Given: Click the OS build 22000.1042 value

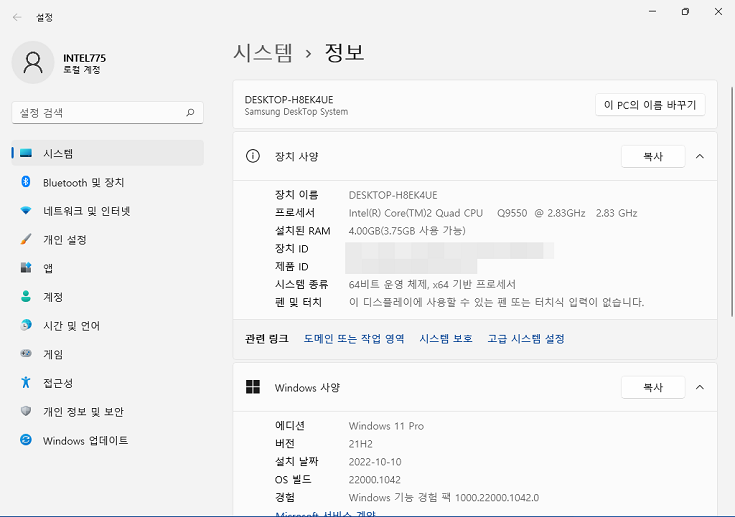Looking at the screenshot, I should click(375, 480).
